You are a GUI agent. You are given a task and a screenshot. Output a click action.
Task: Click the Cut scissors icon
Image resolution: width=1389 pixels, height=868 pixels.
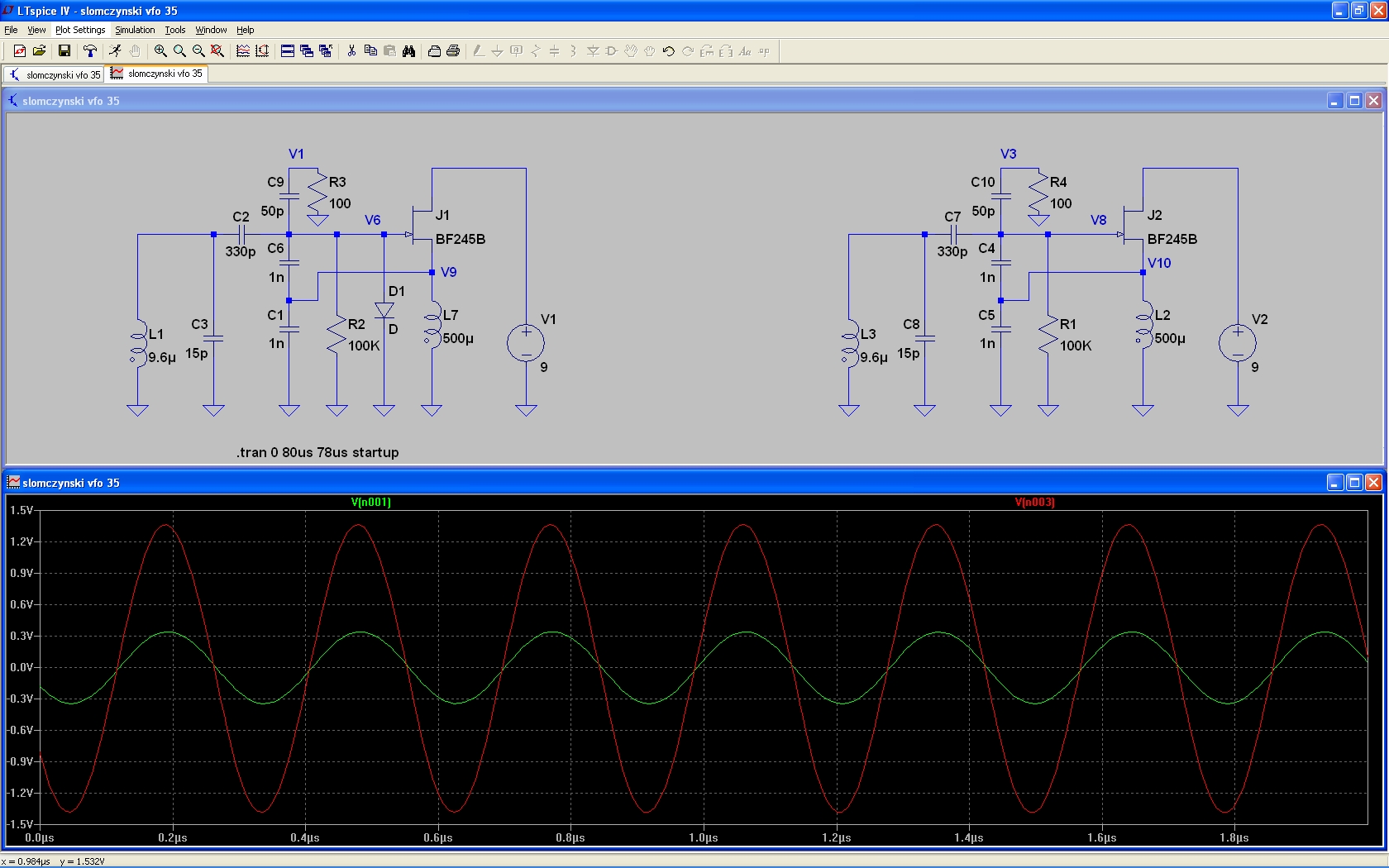(x=351, y=51)
